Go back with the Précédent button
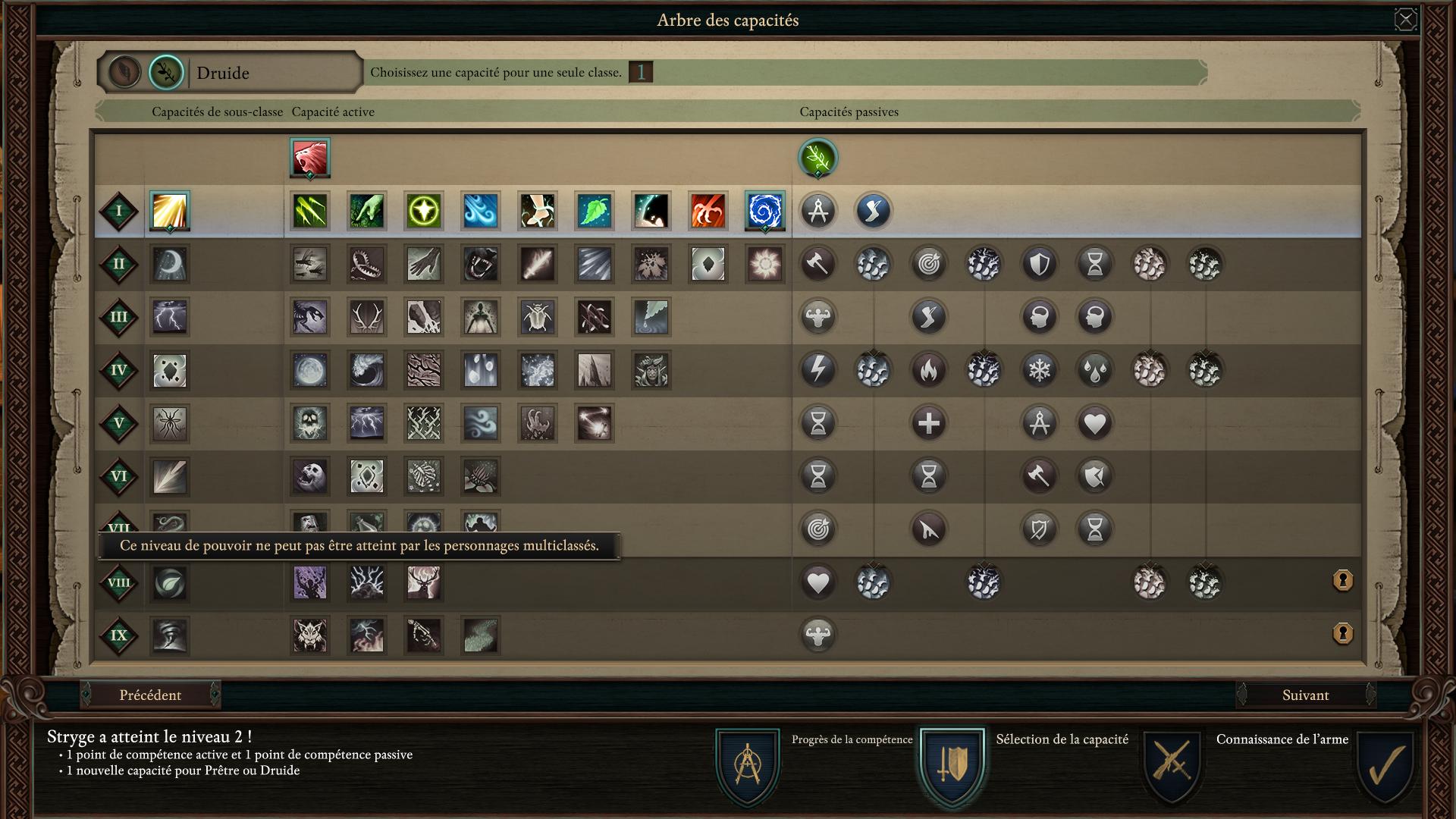Image resolution: width=1456 pixels, height=819 pixels. click(150, 695)
